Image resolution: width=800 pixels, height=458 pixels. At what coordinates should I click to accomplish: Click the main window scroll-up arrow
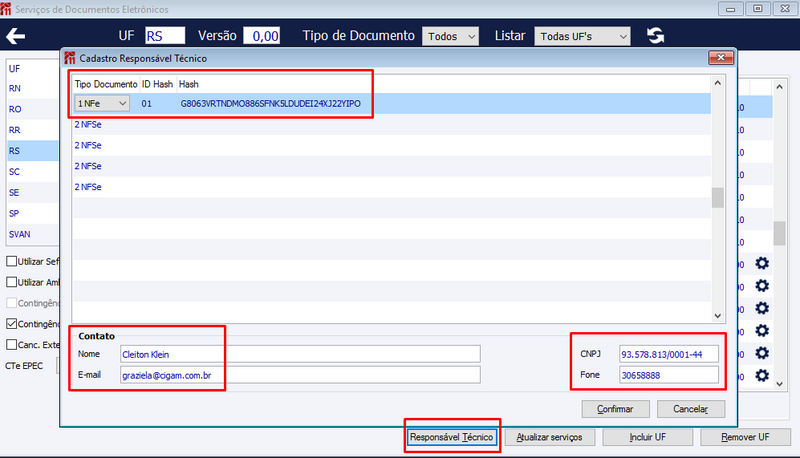[779, 87]
